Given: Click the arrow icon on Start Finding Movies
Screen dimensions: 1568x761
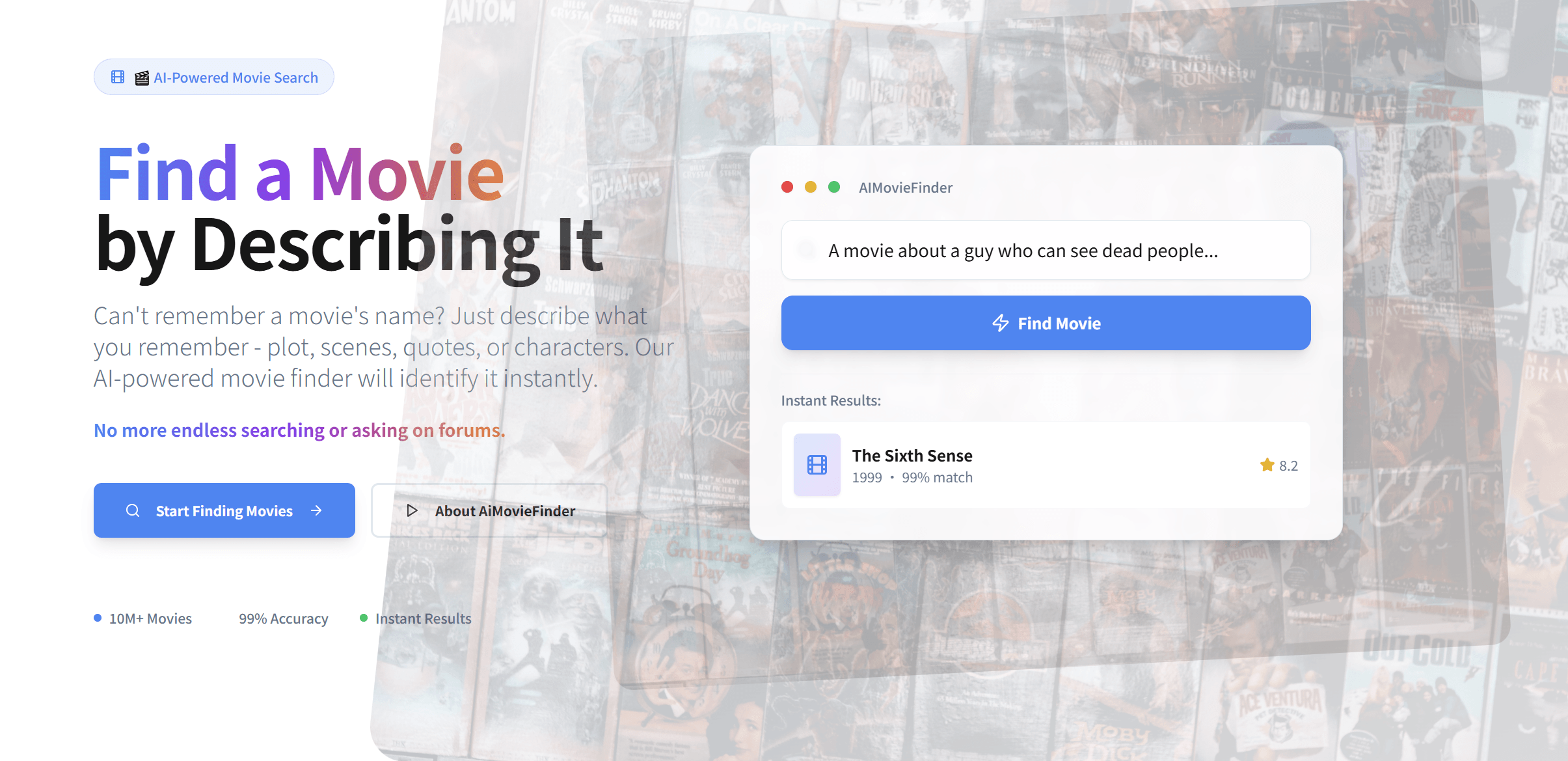Looking at the screenshot, I should coord(316,510).
